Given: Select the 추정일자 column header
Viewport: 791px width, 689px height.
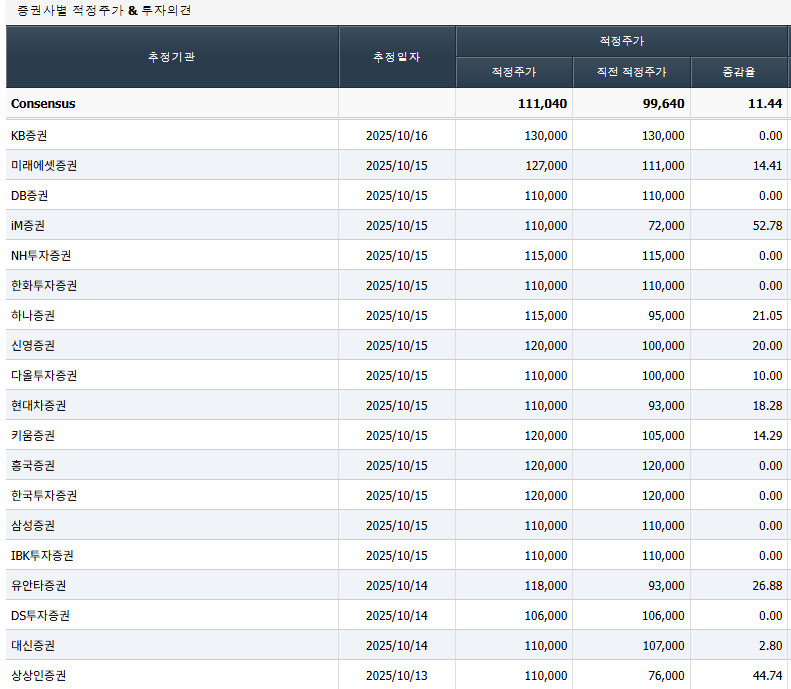Looking at the screenshot, I should [x=397, y=57].
